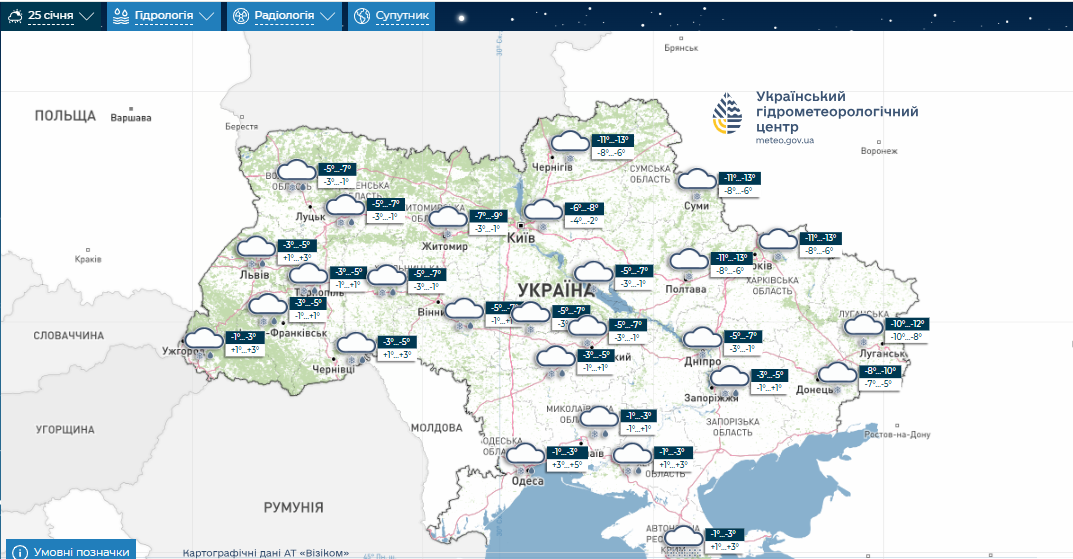Viewport: 1073px width, 559px height.
Task: Click the Супутник globe icon
Action: coord(361,16)
